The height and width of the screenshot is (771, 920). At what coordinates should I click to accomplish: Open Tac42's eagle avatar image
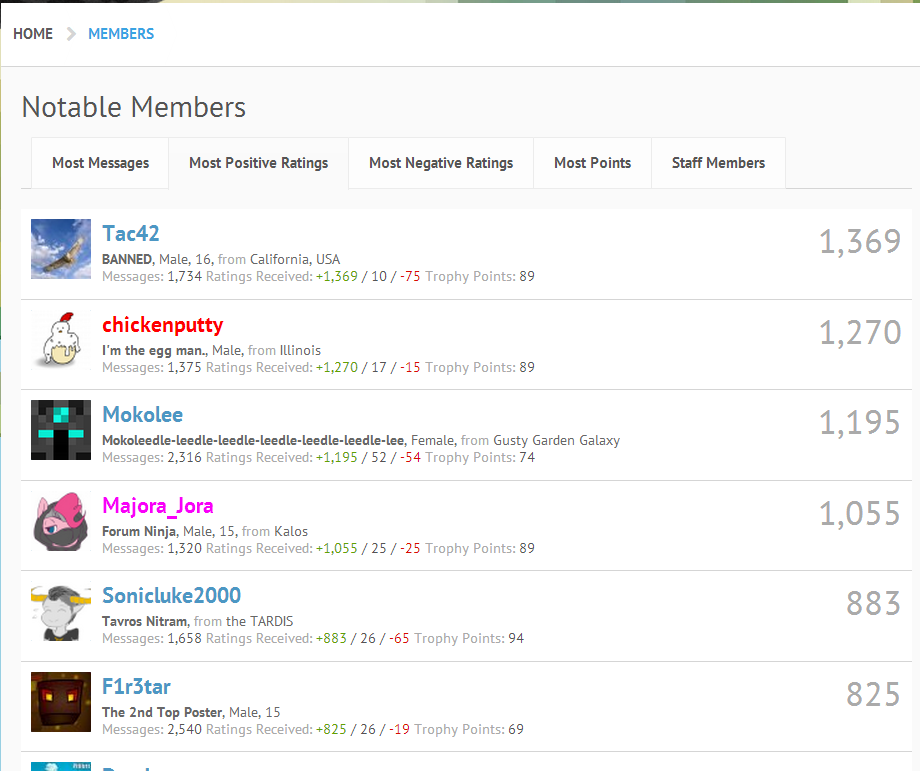pyautogui.click(x=61, y=249)
